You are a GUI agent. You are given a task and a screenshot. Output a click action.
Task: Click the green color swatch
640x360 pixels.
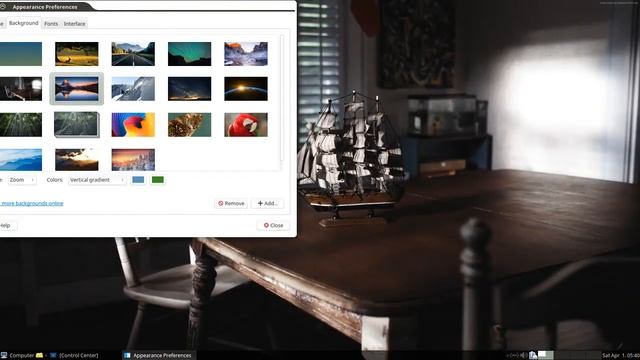pos(158,180)
